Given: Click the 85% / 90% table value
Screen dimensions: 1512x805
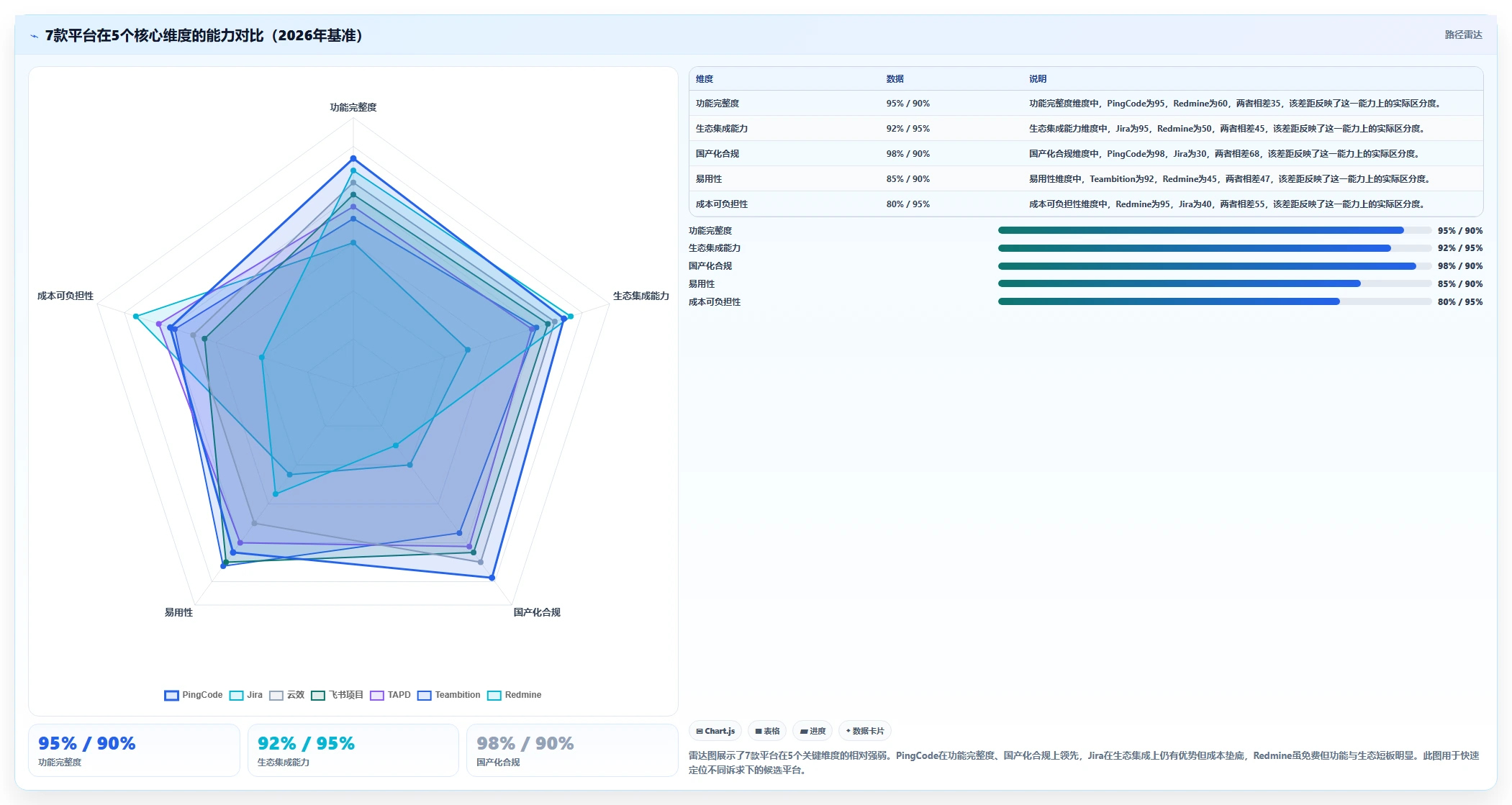Looking at the screenshot, I should [x=907, y=179].
